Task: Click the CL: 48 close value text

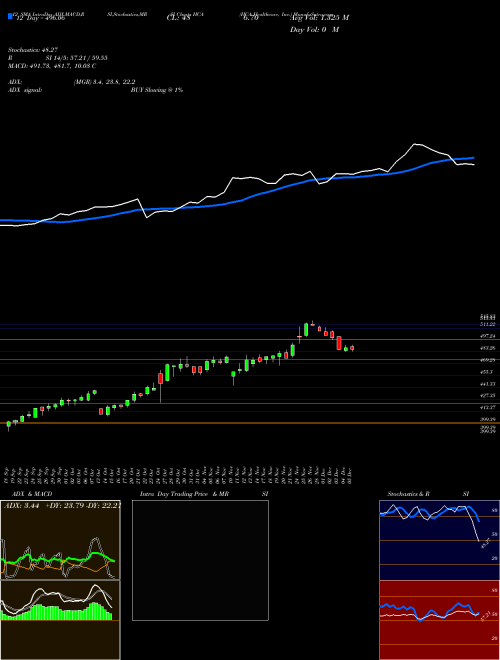Action: coord(179,18)
